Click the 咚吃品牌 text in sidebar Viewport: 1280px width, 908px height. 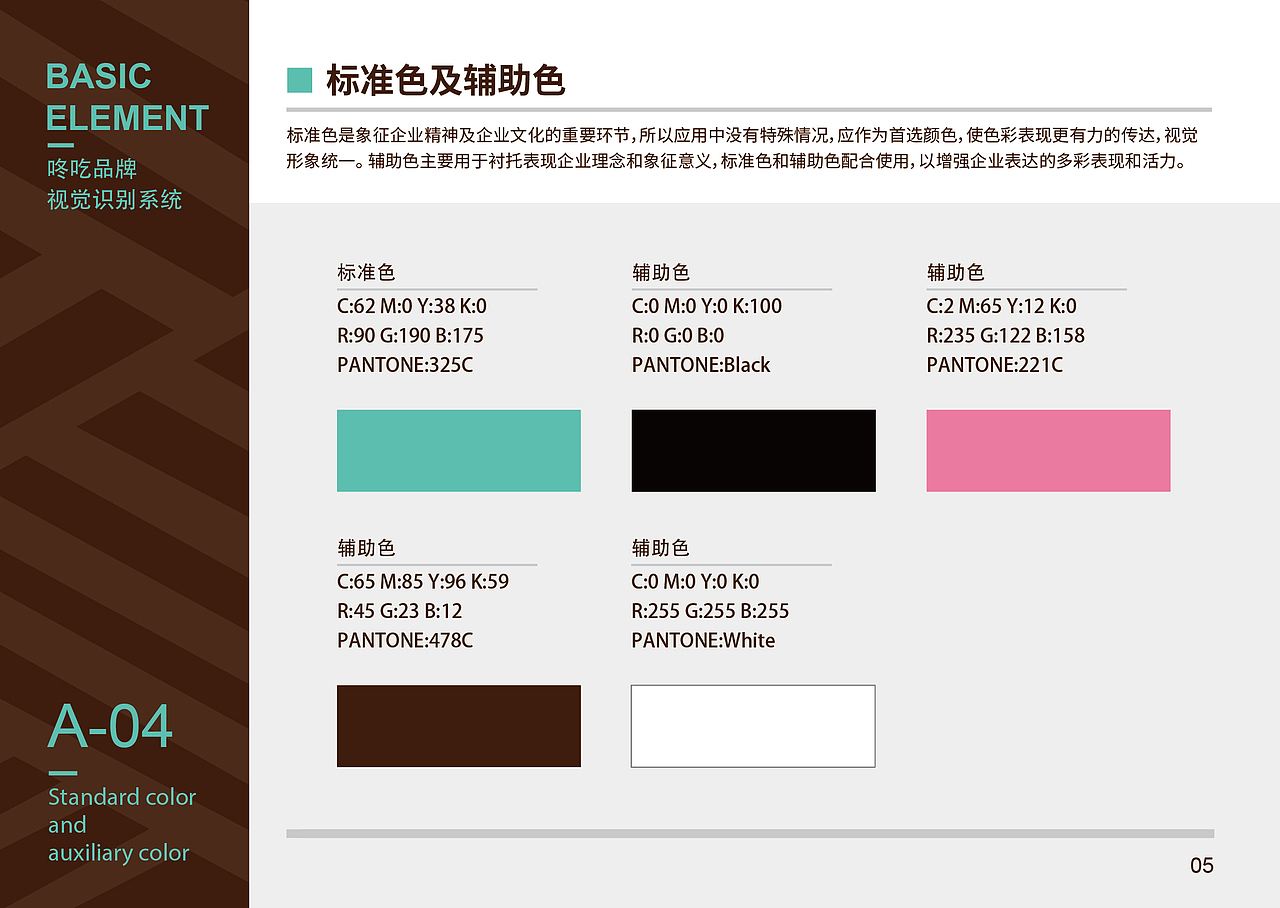(92, 169)
